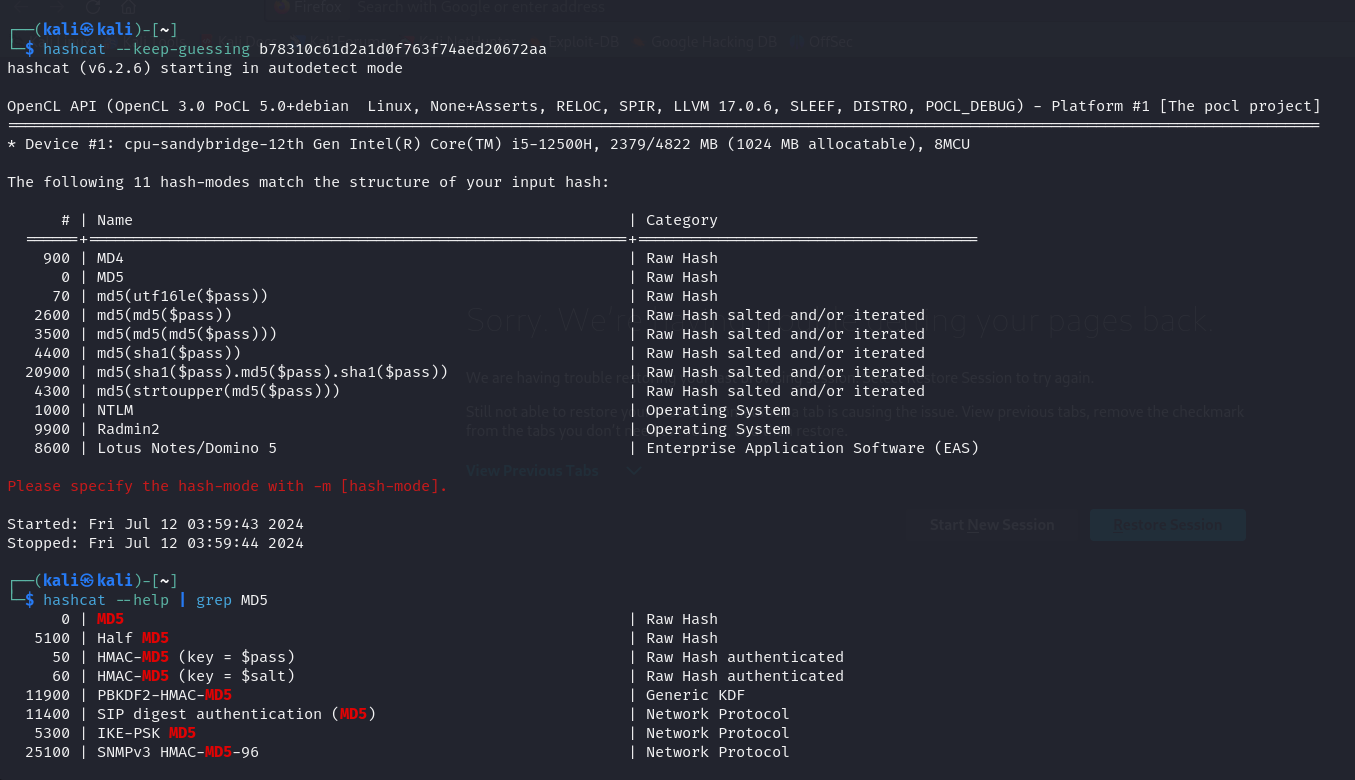Focus the Search with Google address field
Image resolution: width=1355 pixels, height=780 pixels.
(x=480, y=8)
